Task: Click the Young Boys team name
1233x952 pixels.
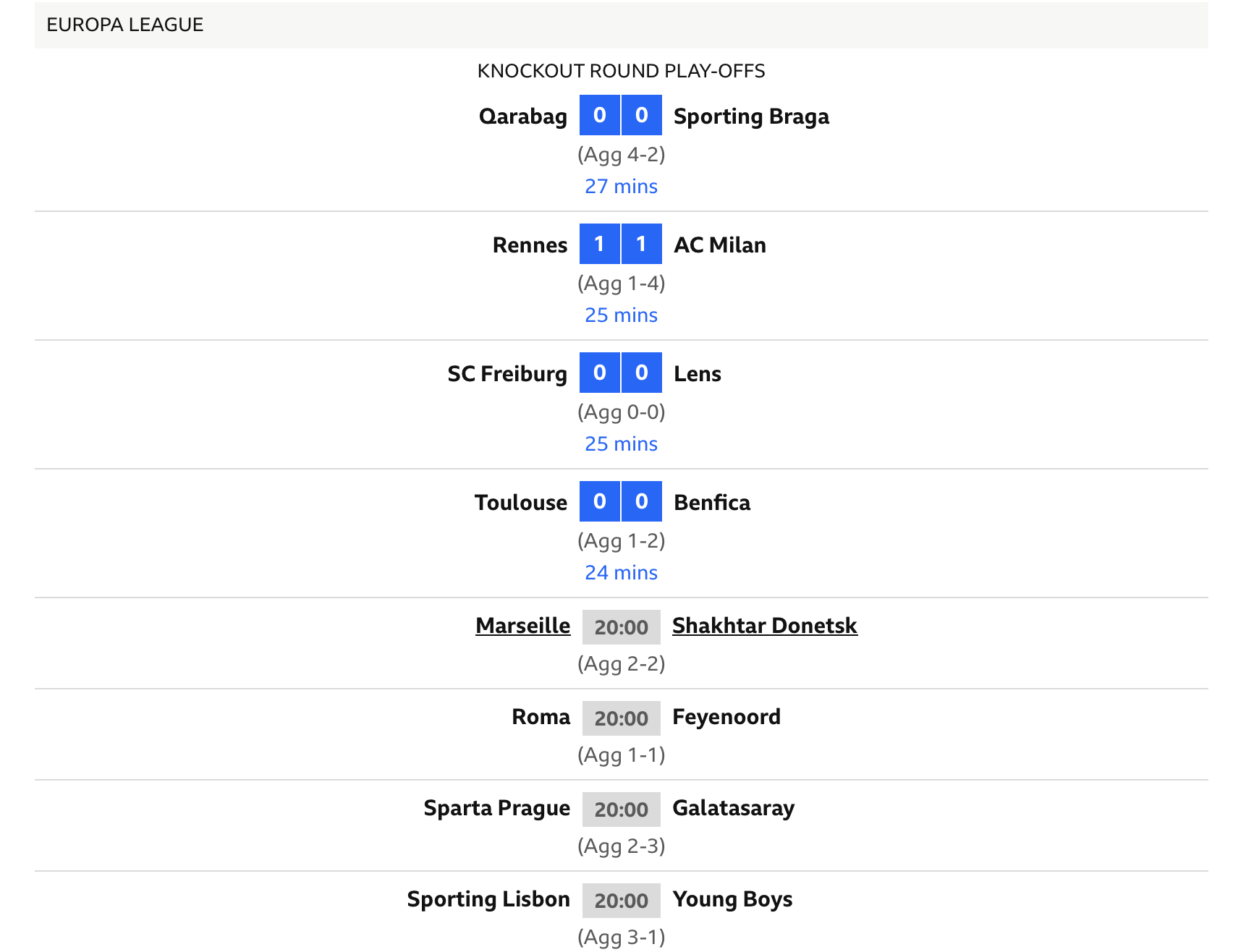Action: 732,899
